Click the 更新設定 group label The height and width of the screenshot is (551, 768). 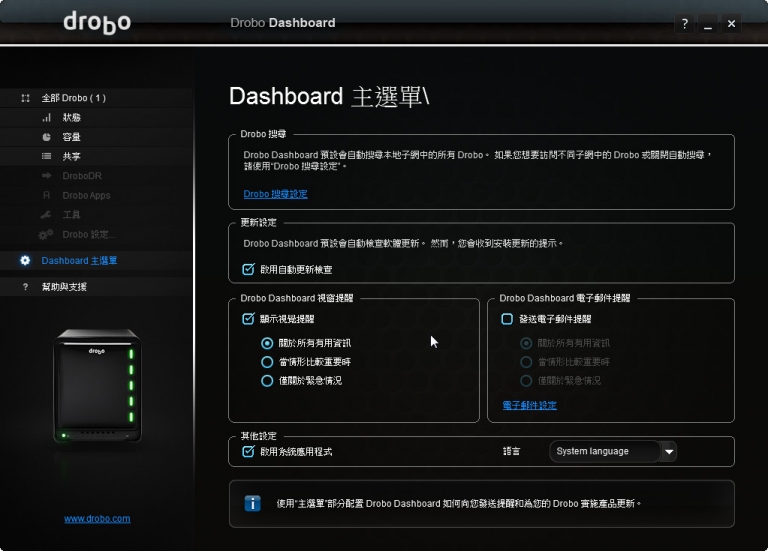[259, 223]
